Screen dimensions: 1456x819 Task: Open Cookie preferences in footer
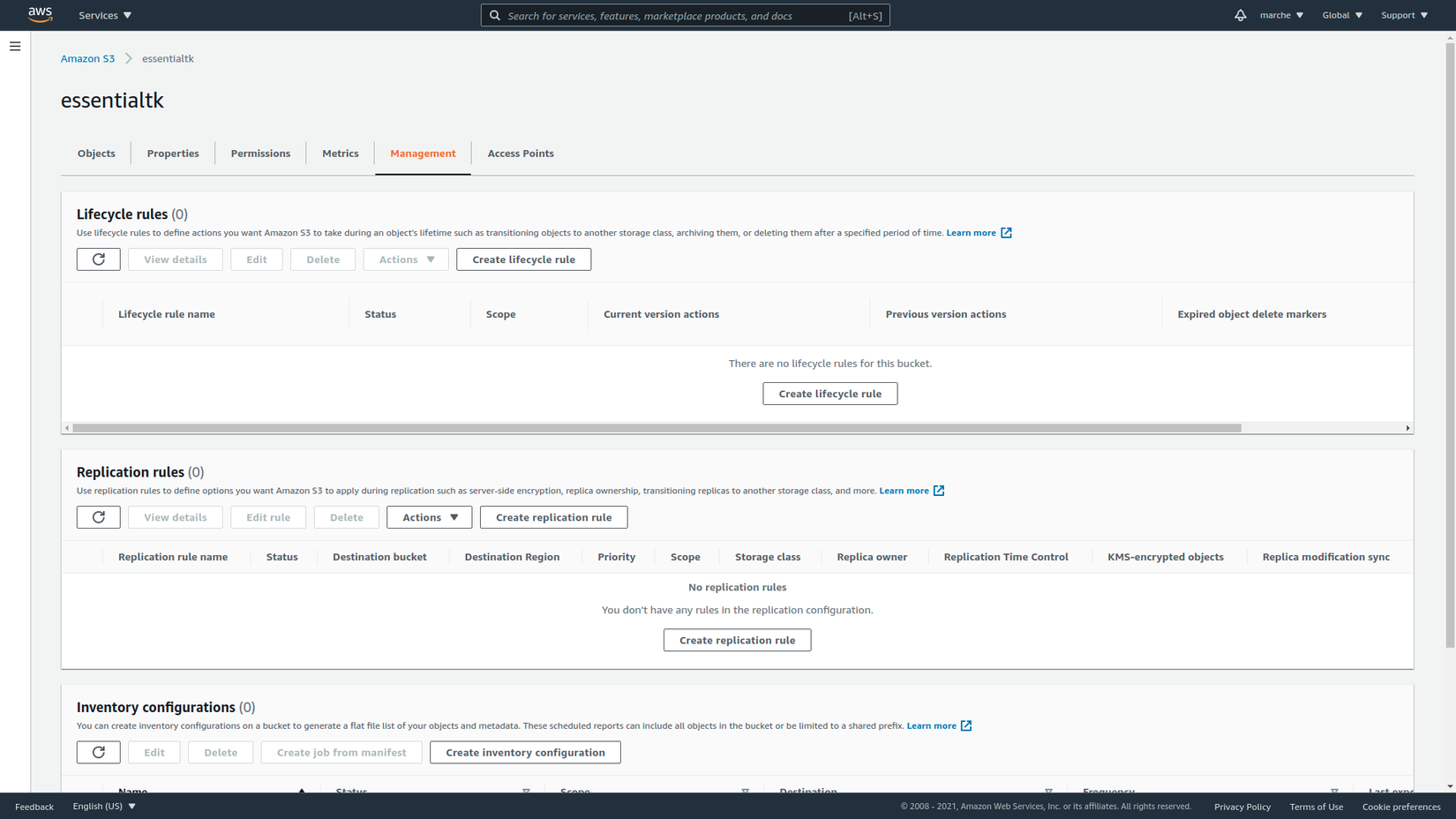tap(1401, 807)
